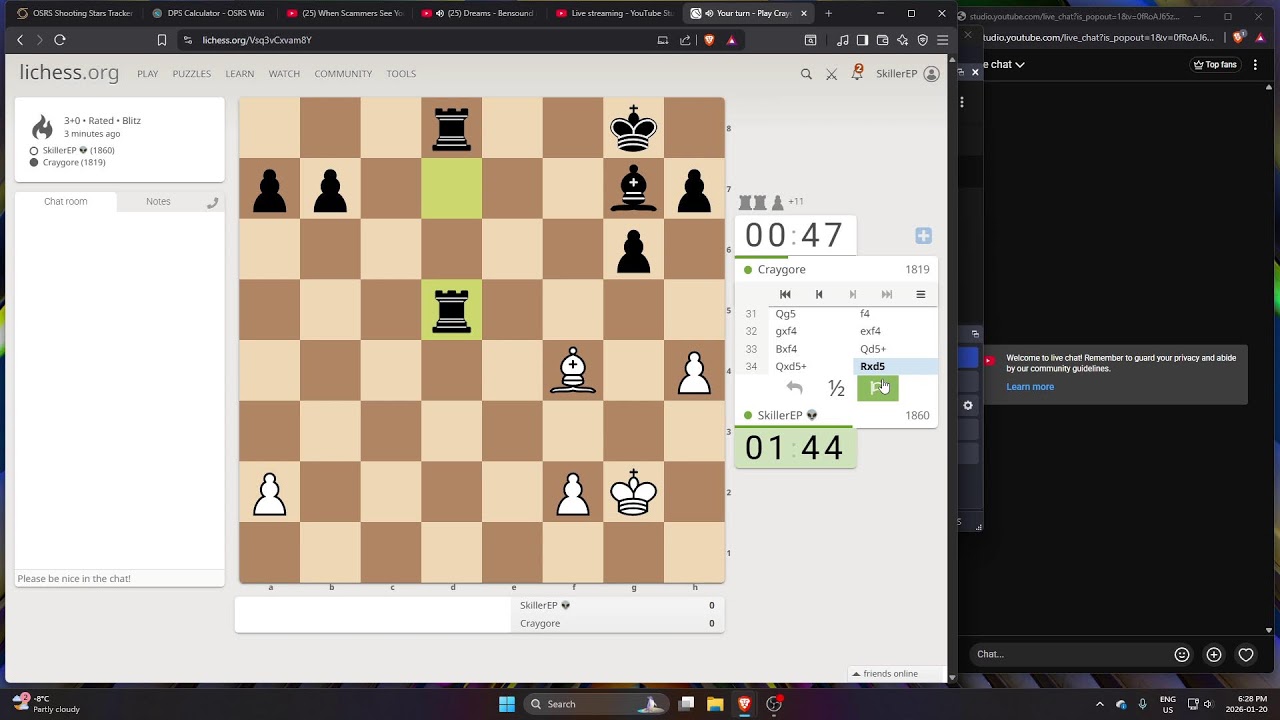
Task: Click the chat message input field
Action: tap(120, 578)
